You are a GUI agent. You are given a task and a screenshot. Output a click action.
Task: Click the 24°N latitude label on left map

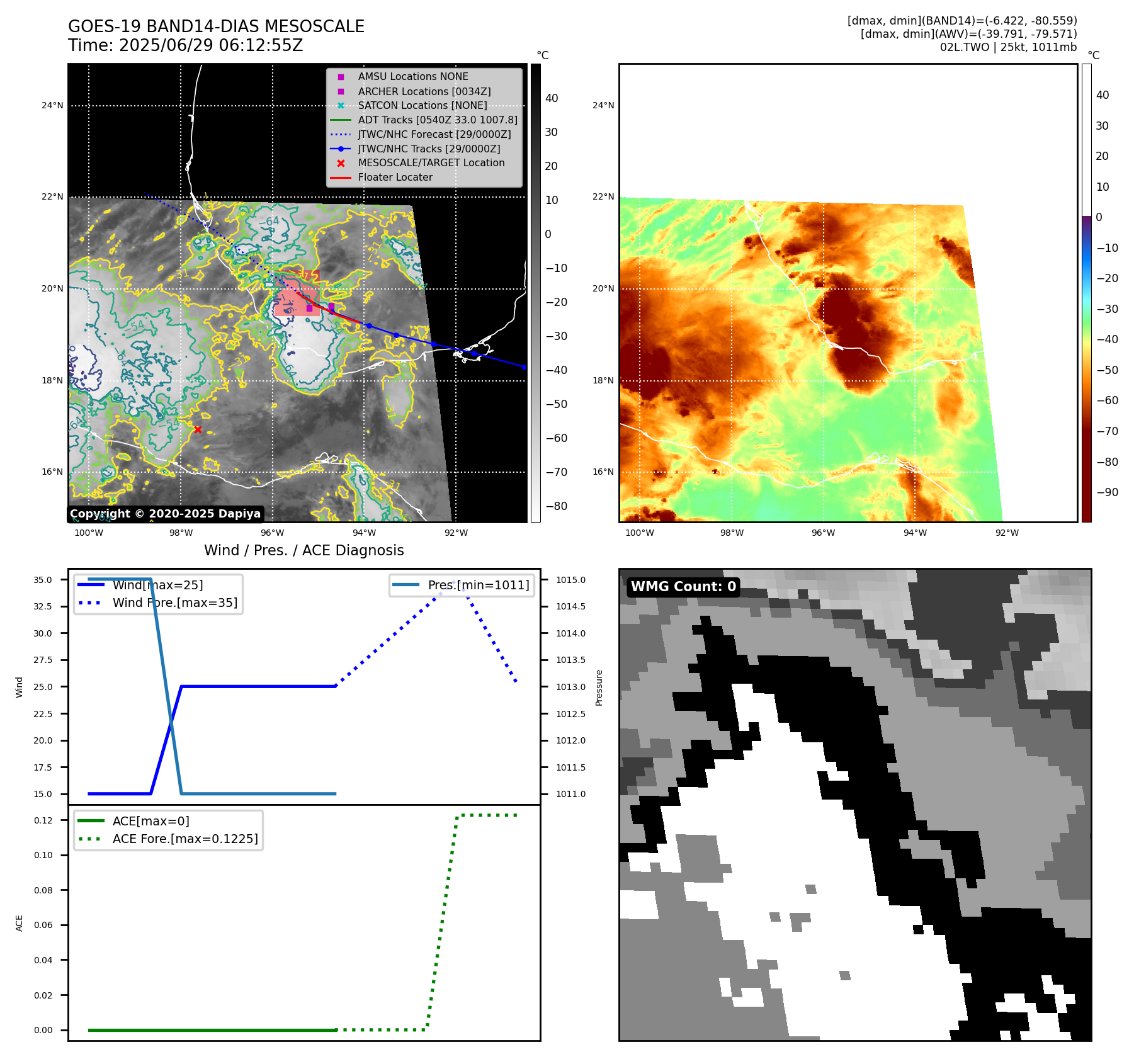[x=52, y=105]
